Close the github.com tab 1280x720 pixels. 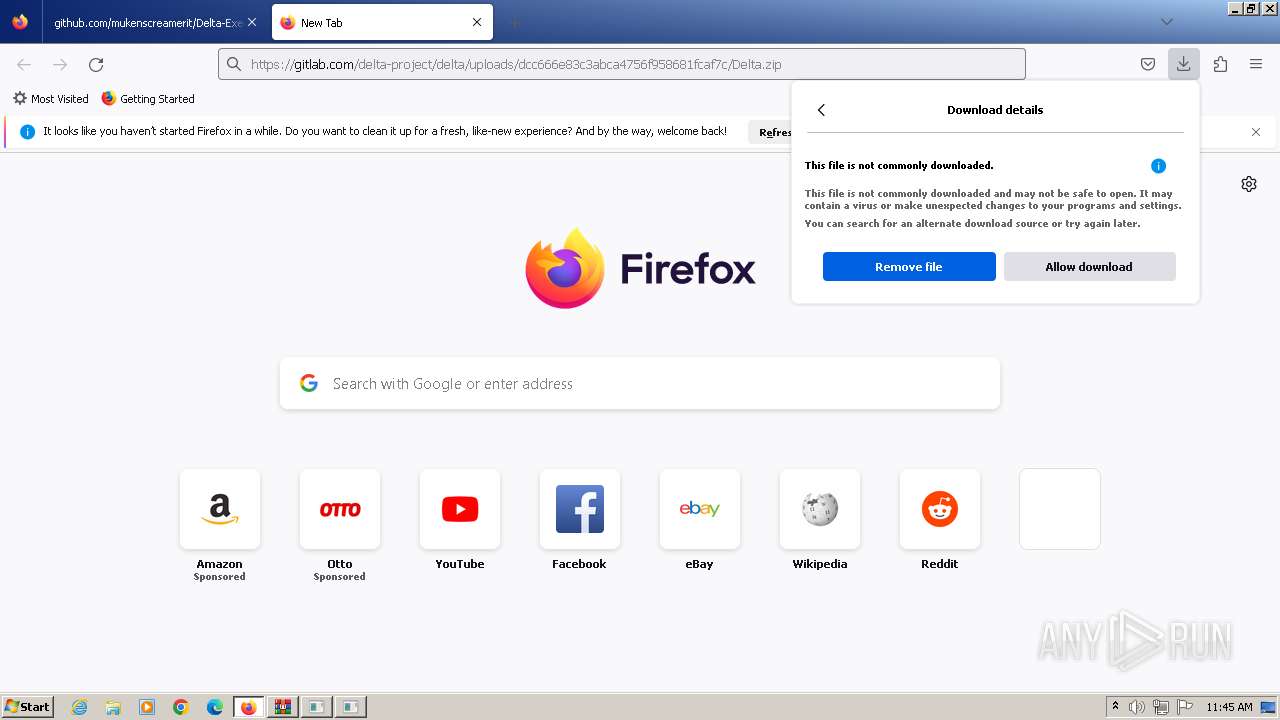[x=251, y=22]
